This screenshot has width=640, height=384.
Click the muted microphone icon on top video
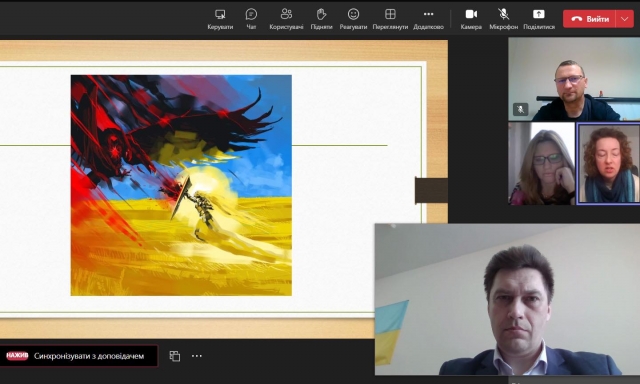[x=520, y=109]
